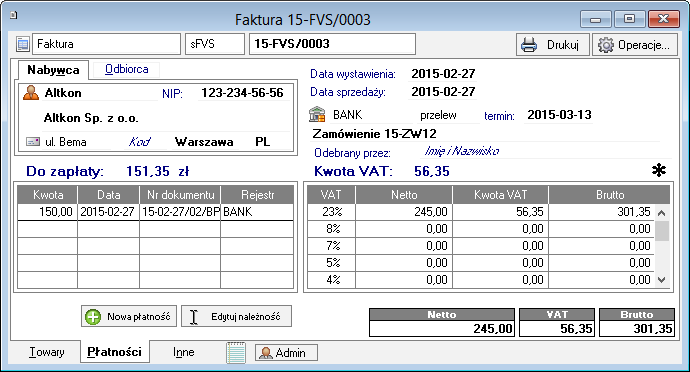Viewport: 690px width, 372px height.
Task: Maximize the Faktura window
Action: pyautogui.click(x=629, y=19)
